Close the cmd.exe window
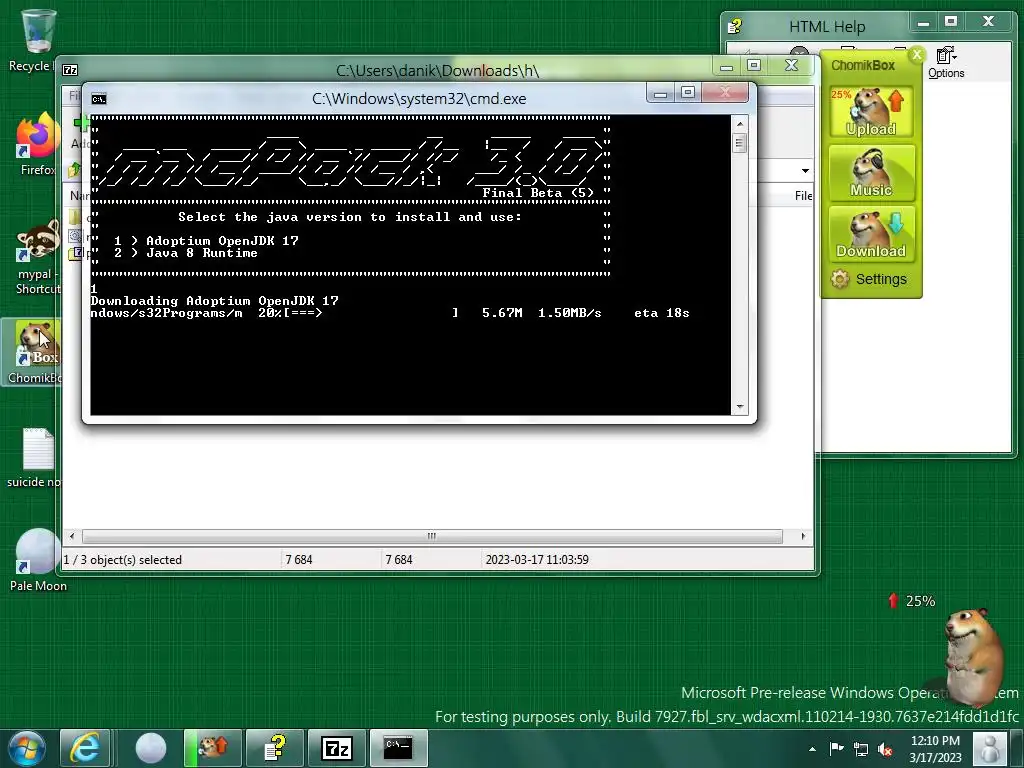Screen dimensions: 1024x768 point(725,93)
